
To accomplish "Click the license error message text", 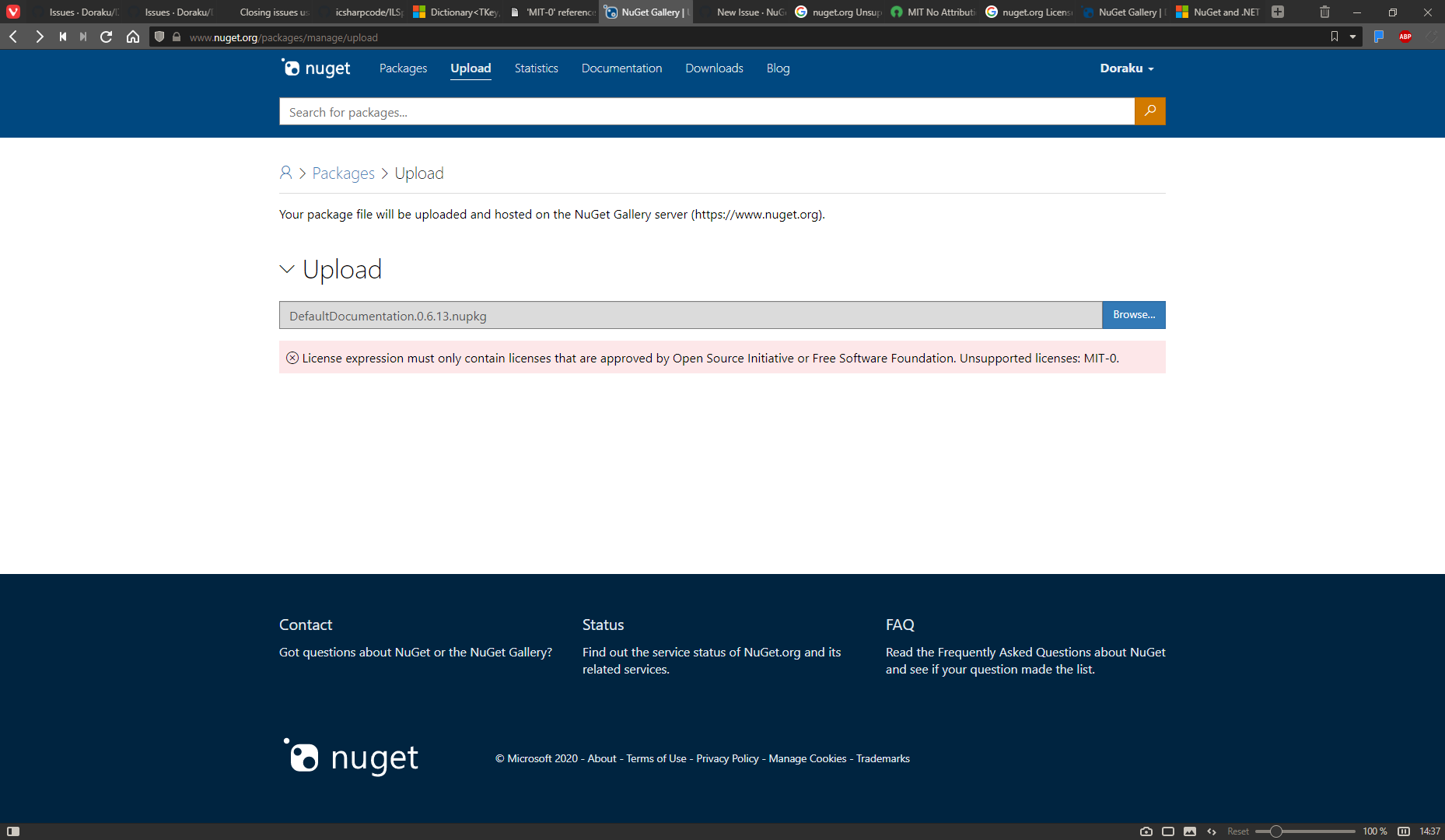I will pyautogui.click(x=711, y=358).
